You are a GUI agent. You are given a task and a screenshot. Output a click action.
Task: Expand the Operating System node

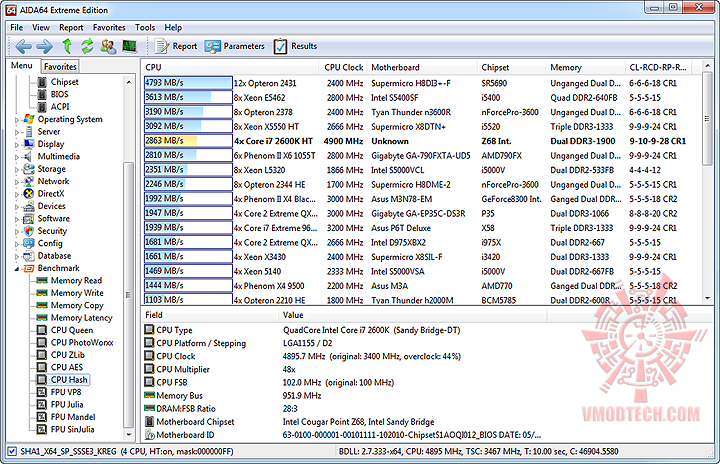(x=17, y=120)
